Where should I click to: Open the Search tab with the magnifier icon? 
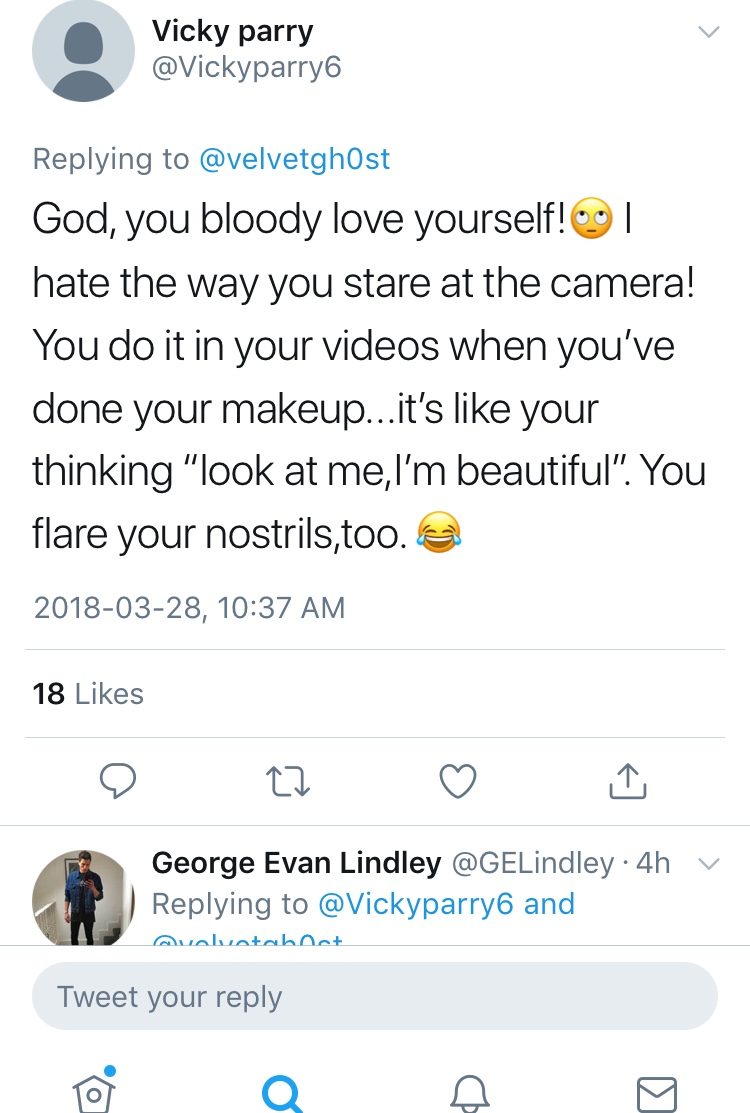(x=283, y=1092)
